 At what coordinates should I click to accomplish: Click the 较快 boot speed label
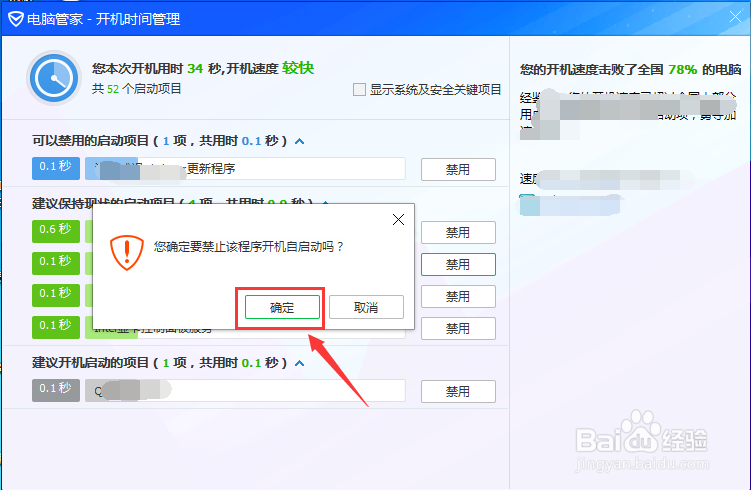click(x=298, y=68)
